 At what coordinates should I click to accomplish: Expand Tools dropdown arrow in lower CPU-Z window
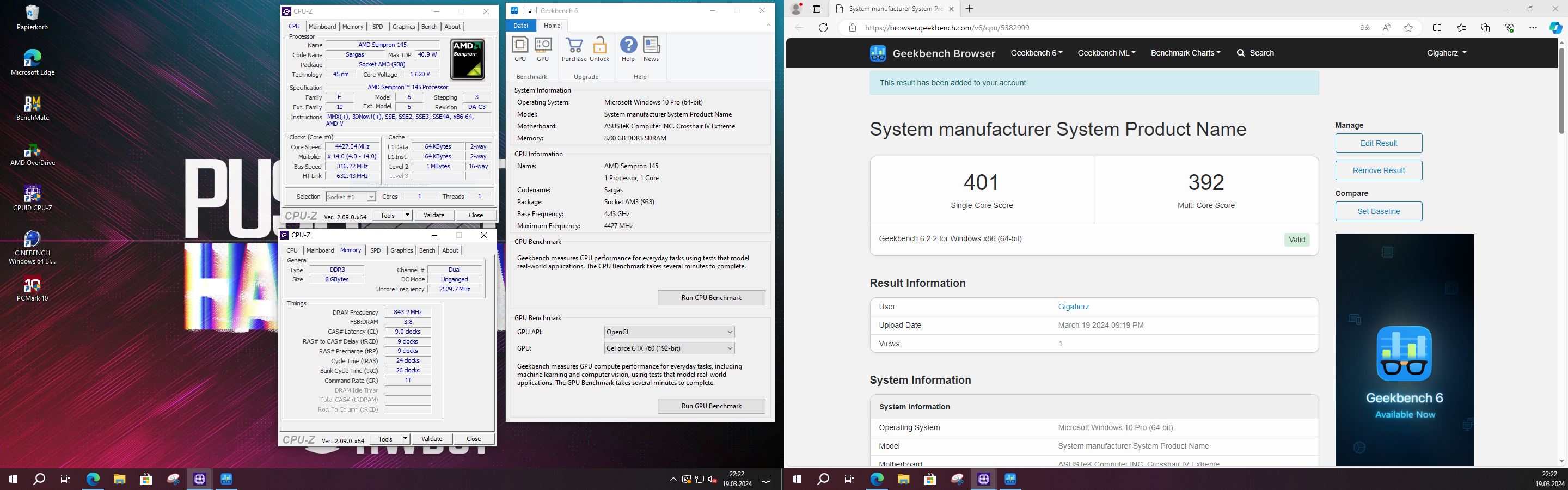tap(406, 439)
